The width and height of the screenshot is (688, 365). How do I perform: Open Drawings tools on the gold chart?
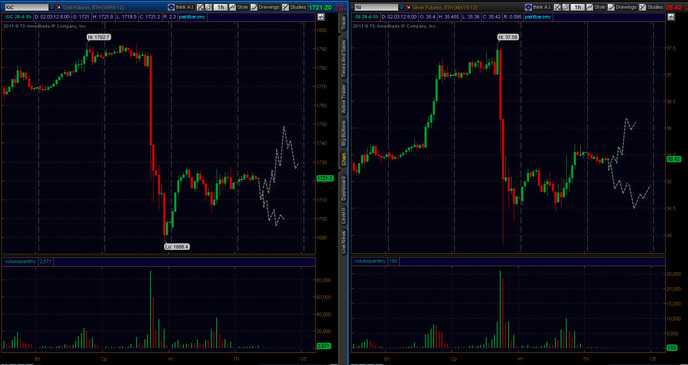(x=268, y=7)
